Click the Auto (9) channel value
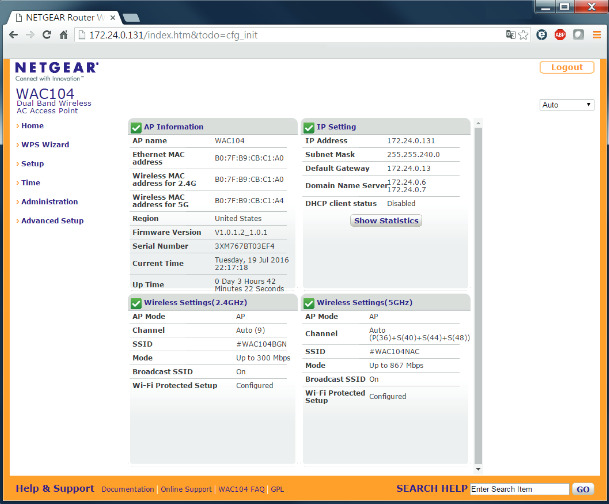Viewport: 609px width, 504px height. click(251, 330)
